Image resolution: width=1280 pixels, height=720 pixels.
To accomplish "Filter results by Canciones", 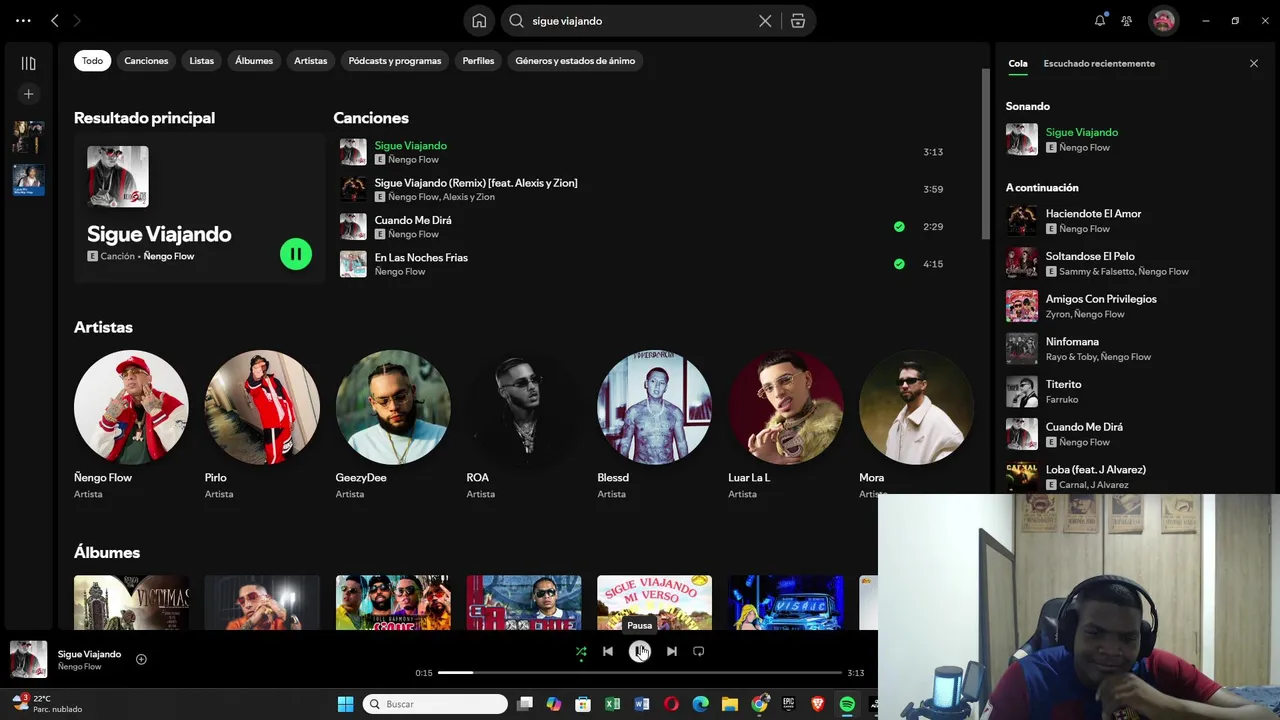I will point(146,61).
